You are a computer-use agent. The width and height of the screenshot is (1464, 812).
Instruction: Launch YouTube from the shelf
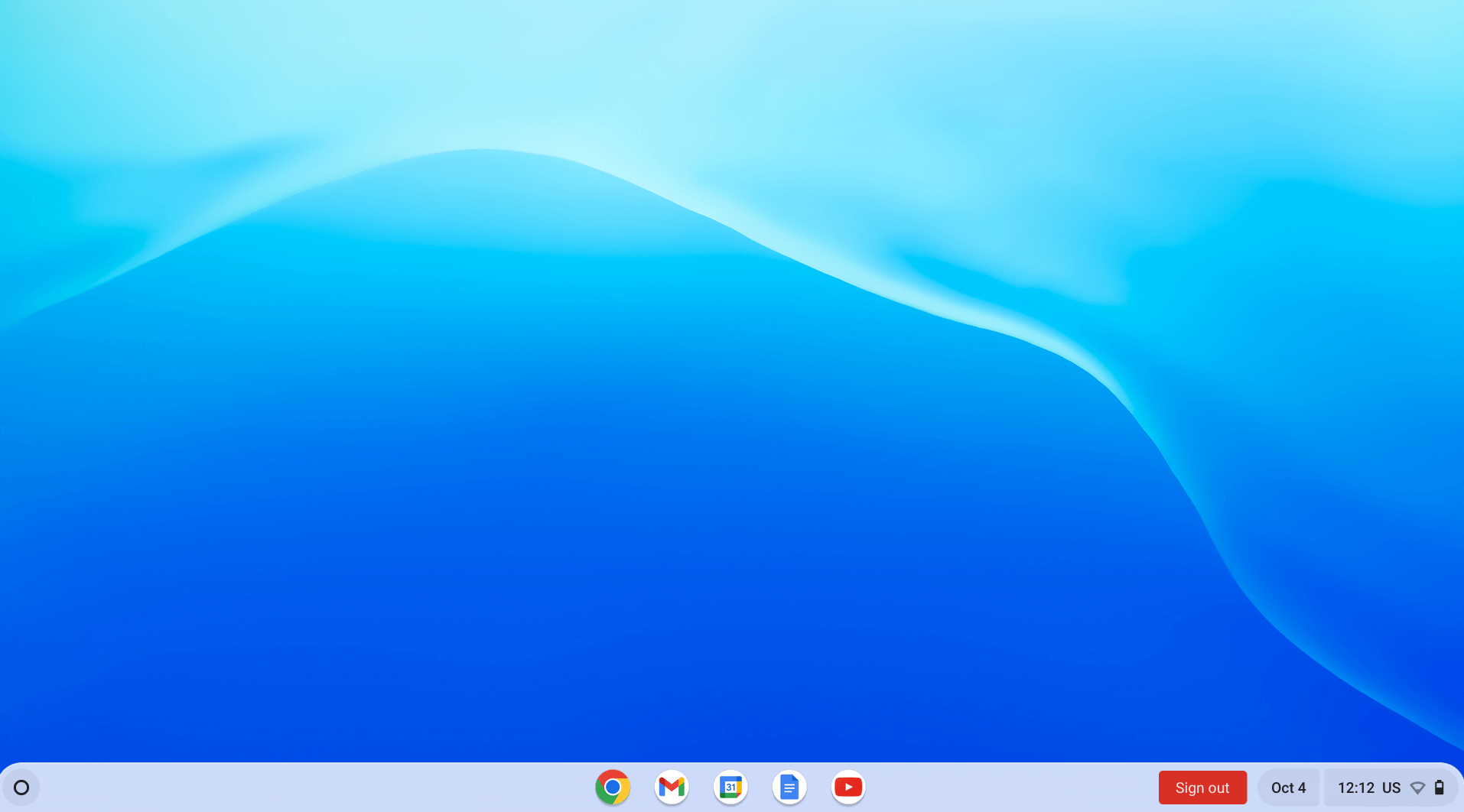(x=848, y=788)
